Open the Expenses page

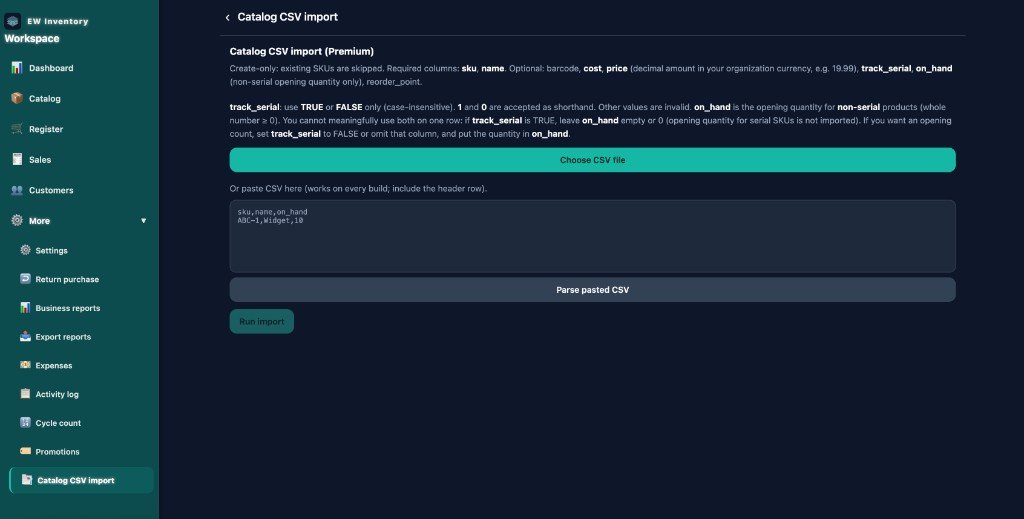pyautogui.click(x=54, y=365)
